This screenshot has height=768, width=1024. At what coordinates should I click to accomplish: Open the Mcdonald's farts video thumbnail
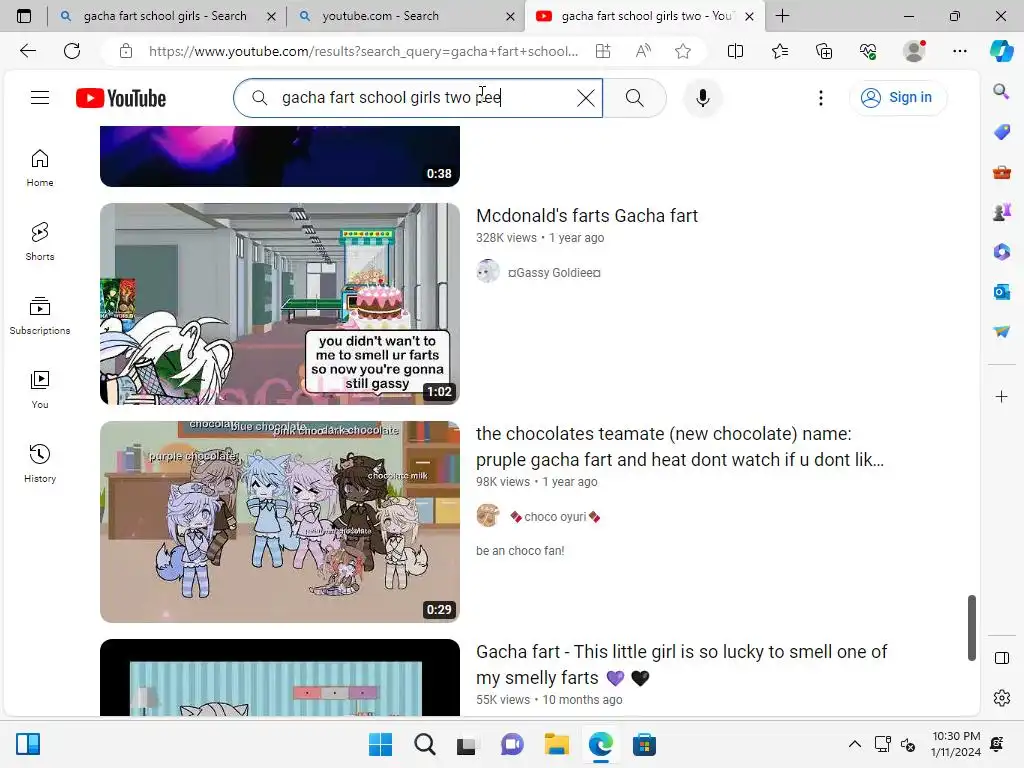[280, 304]
